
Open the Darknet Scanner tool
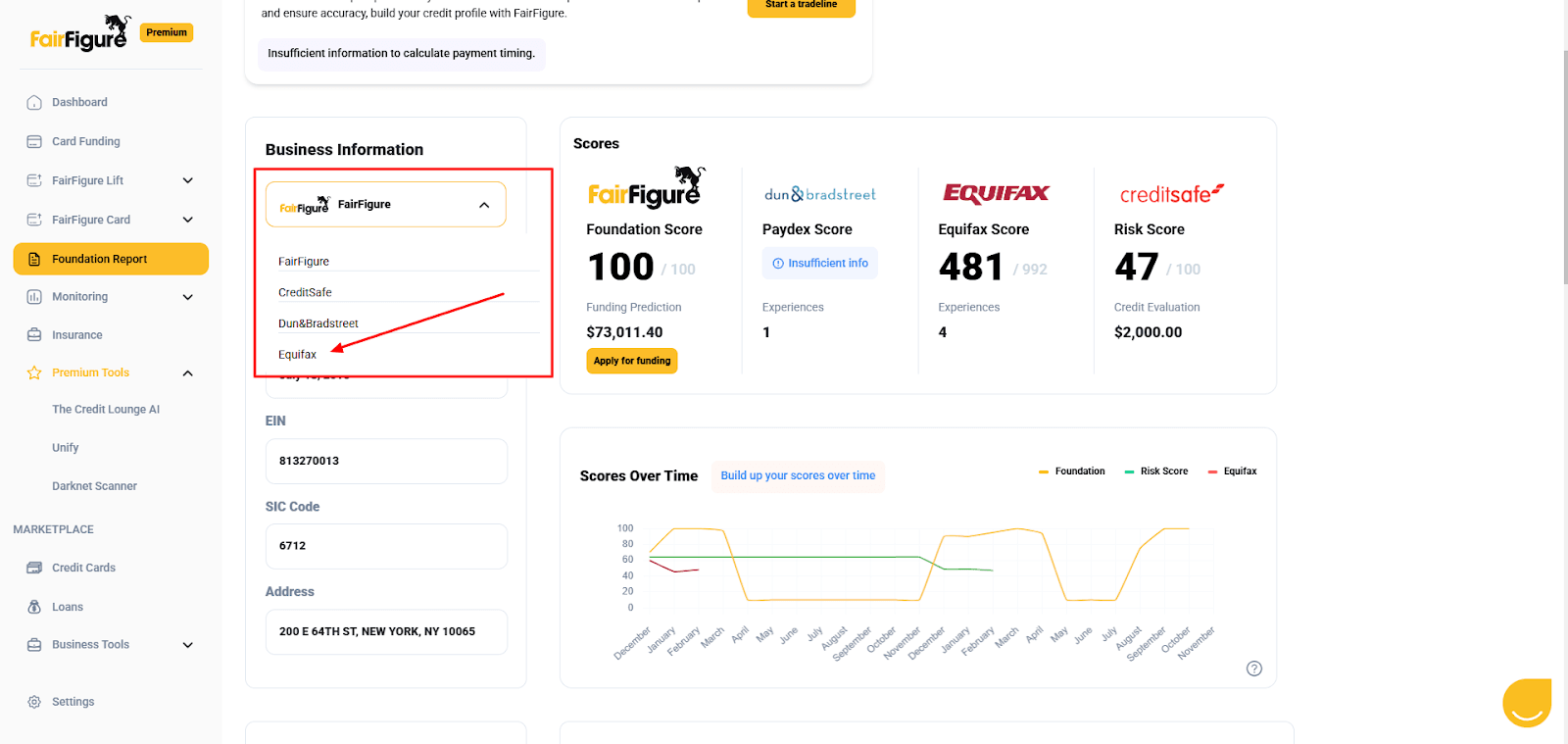(x=94, y=486)
